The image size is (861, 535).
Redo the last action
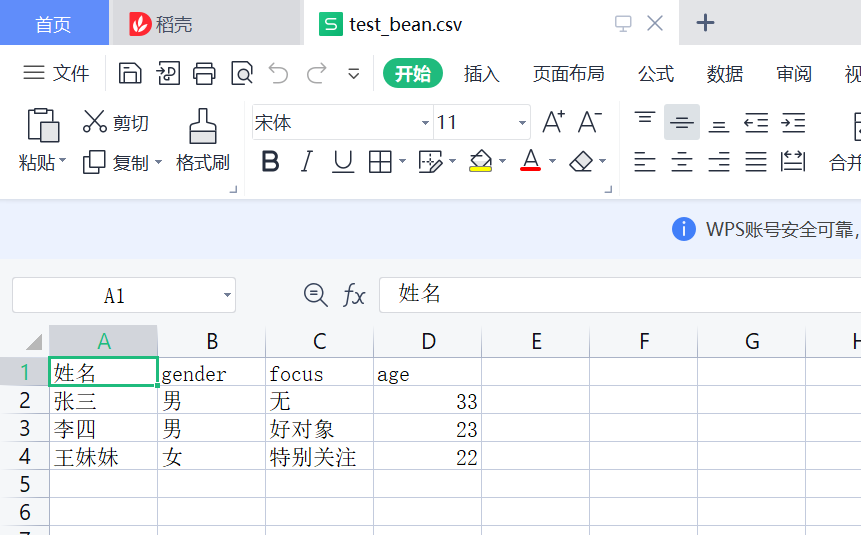coord(316,73)
